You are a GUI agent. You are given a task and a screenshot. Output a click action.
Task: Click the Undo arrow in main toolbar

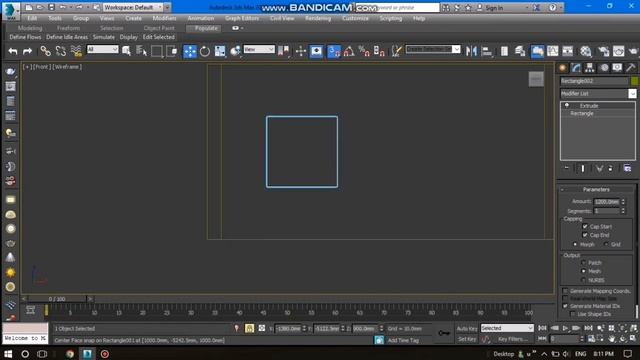tap(13, 51)
